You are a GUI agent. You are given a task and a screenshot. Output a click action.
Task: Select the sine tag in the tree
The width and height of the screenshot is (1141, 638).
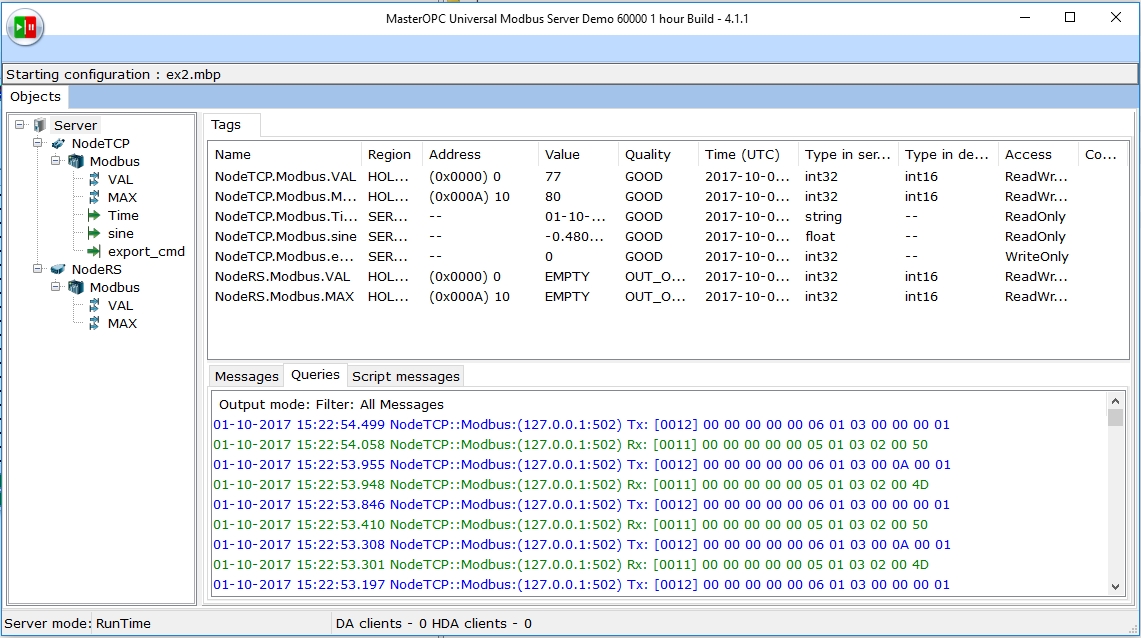click(x=121, y=234)
